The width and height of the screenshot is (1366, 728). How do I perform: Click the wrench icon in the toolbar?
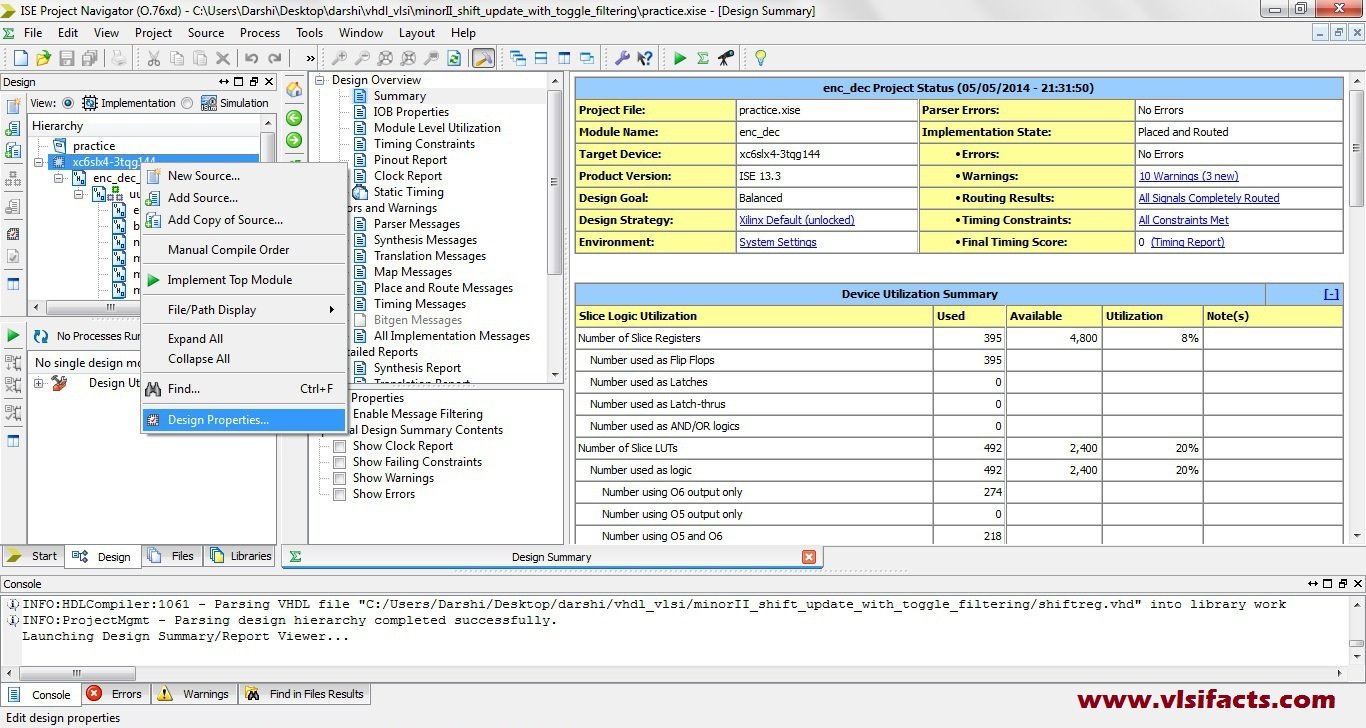tap(622, 58)
